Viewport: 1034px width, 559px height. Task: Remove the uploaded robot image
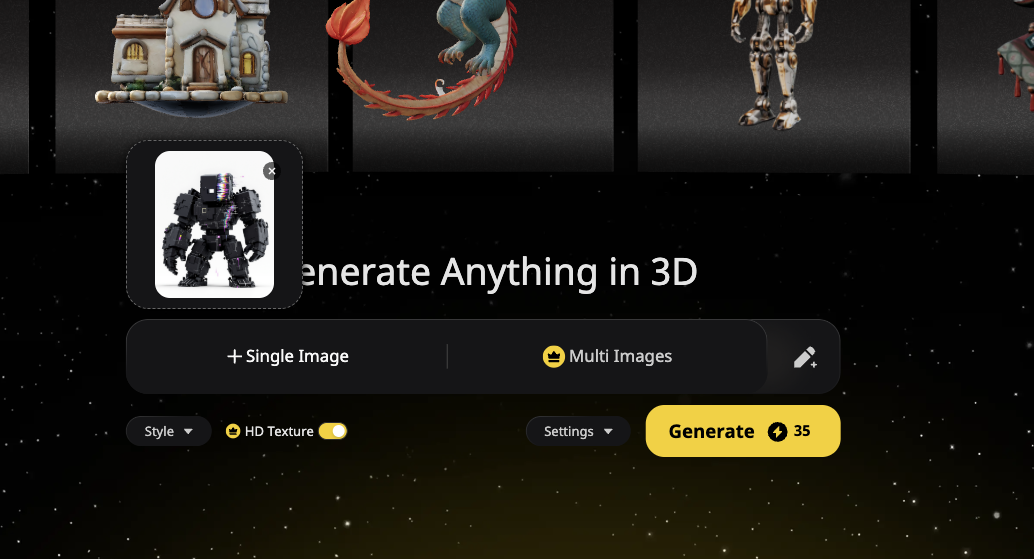click(272, 171)
